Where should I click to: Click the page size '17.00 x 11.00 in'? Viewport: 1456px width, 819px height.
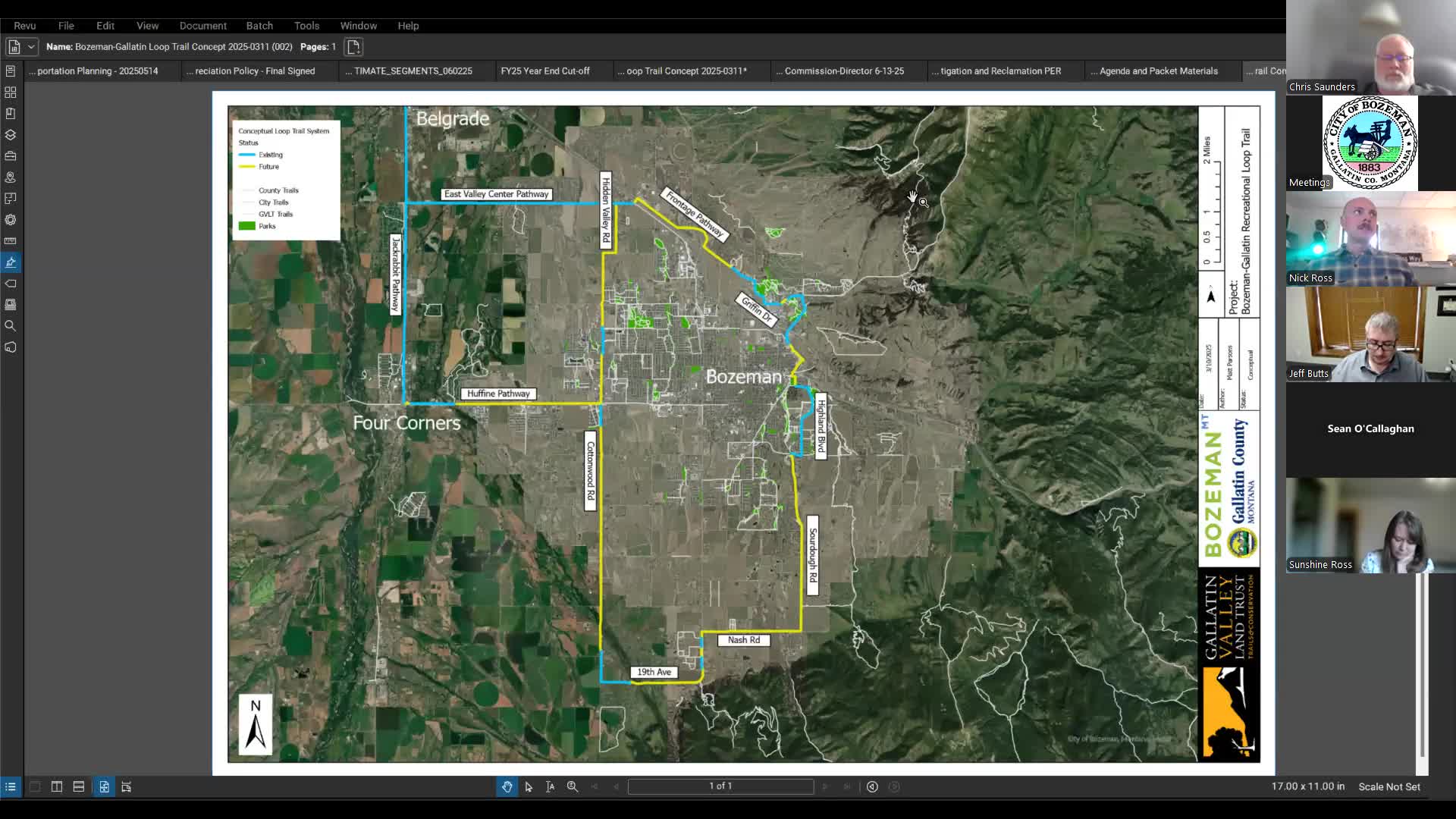coord(1308,786)
